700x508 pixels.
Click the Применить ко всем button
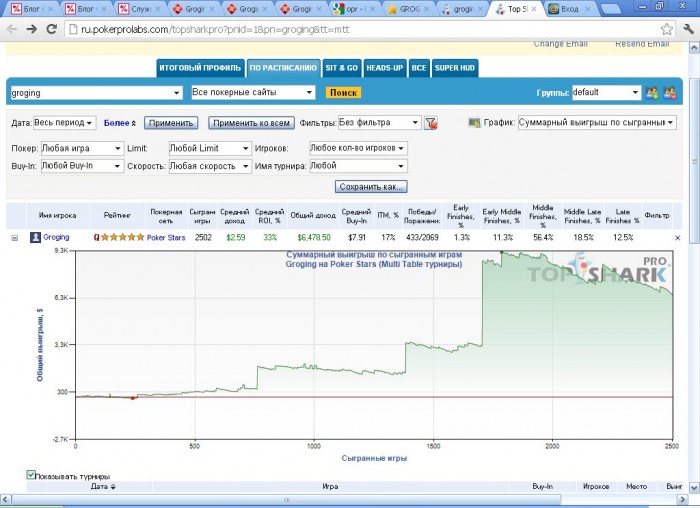click(x=251, y=123)
